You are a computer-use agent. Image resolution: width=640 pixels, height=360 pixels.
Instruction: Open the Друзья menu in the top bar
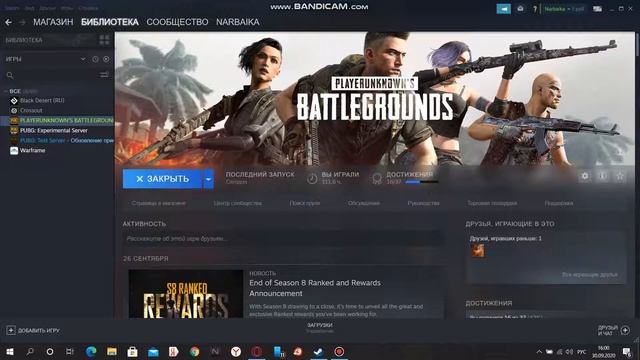[x=48, y=8]
